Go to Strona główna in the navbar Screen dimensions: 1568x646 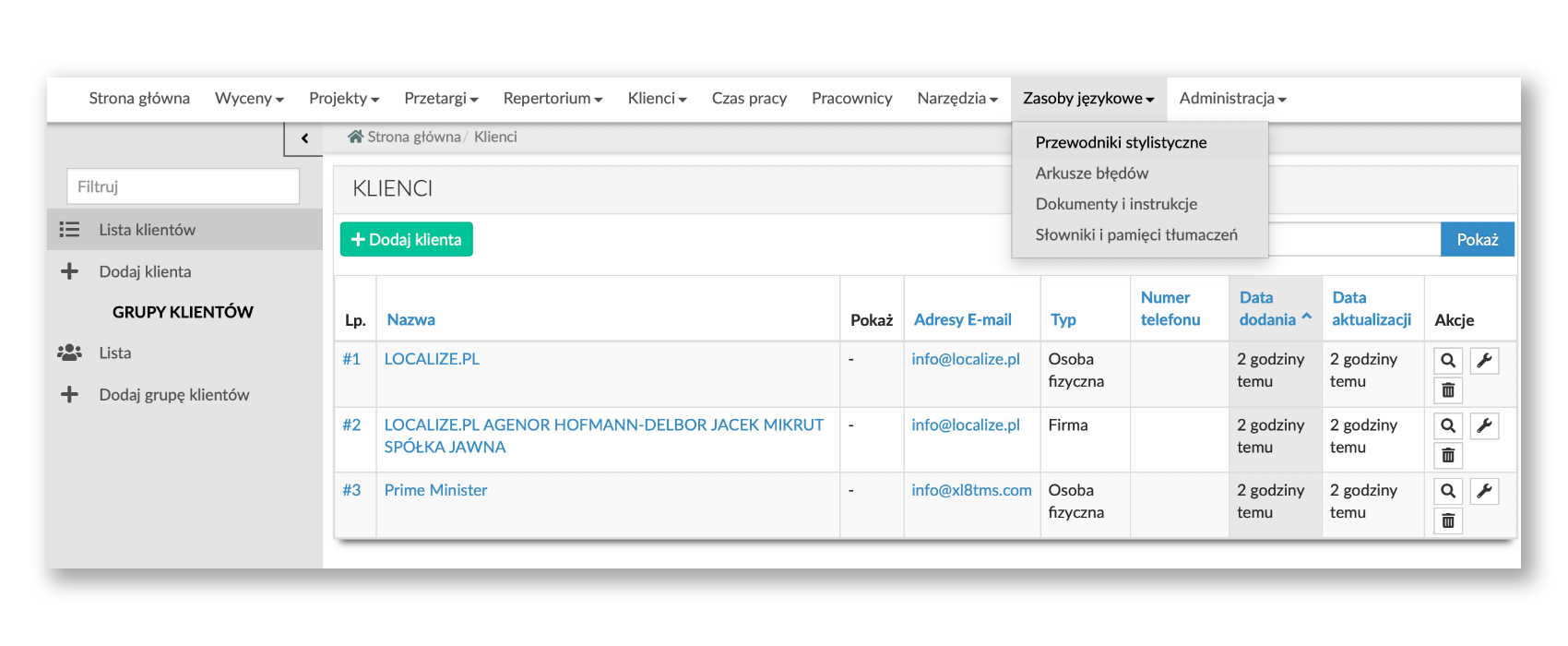click(x=139, y=99)
